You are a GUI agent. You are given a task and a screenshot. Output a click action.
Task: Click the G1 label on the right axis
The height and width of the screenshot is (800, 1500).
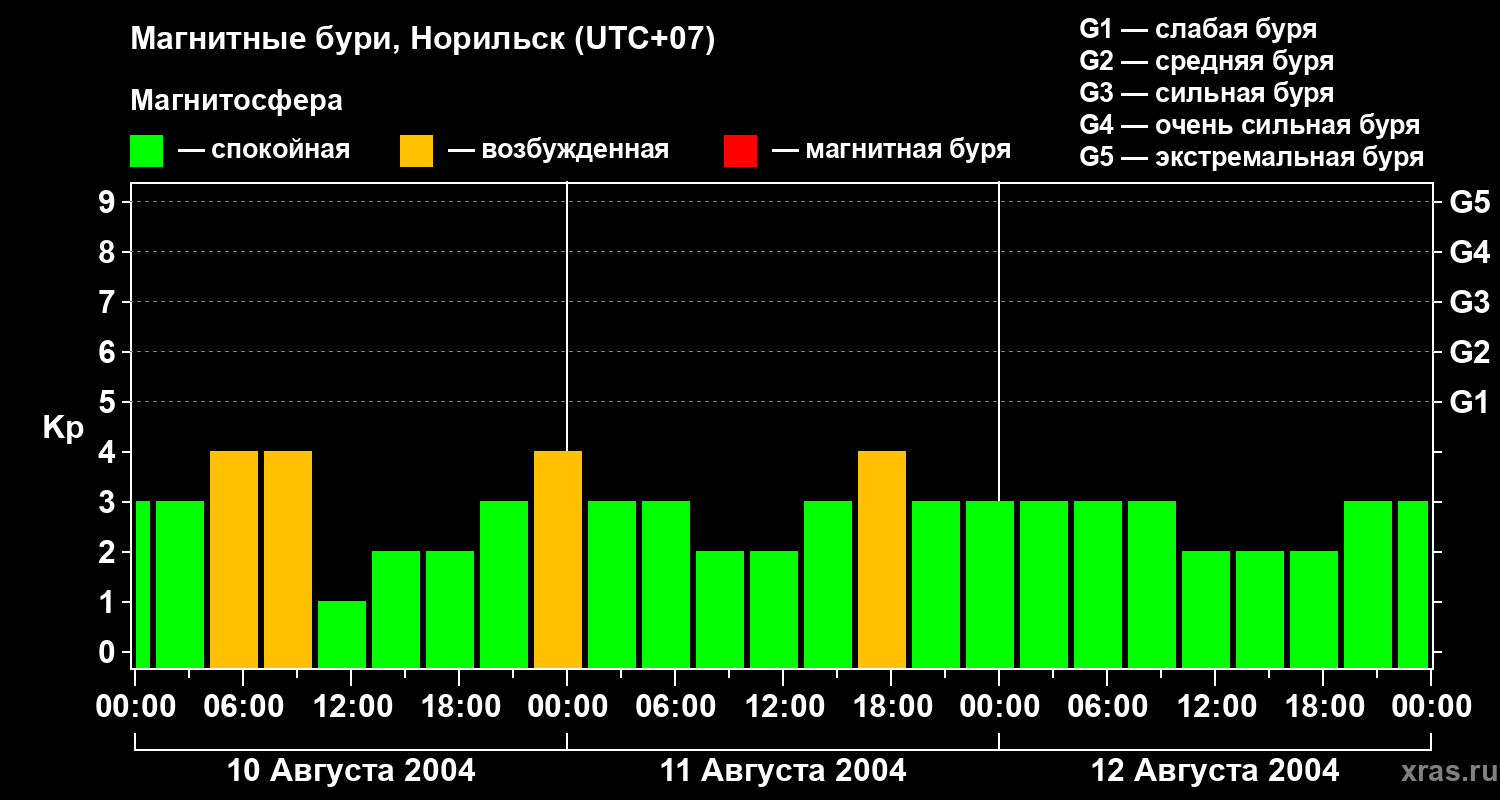pyautogui.click(x=1469, y=402)
